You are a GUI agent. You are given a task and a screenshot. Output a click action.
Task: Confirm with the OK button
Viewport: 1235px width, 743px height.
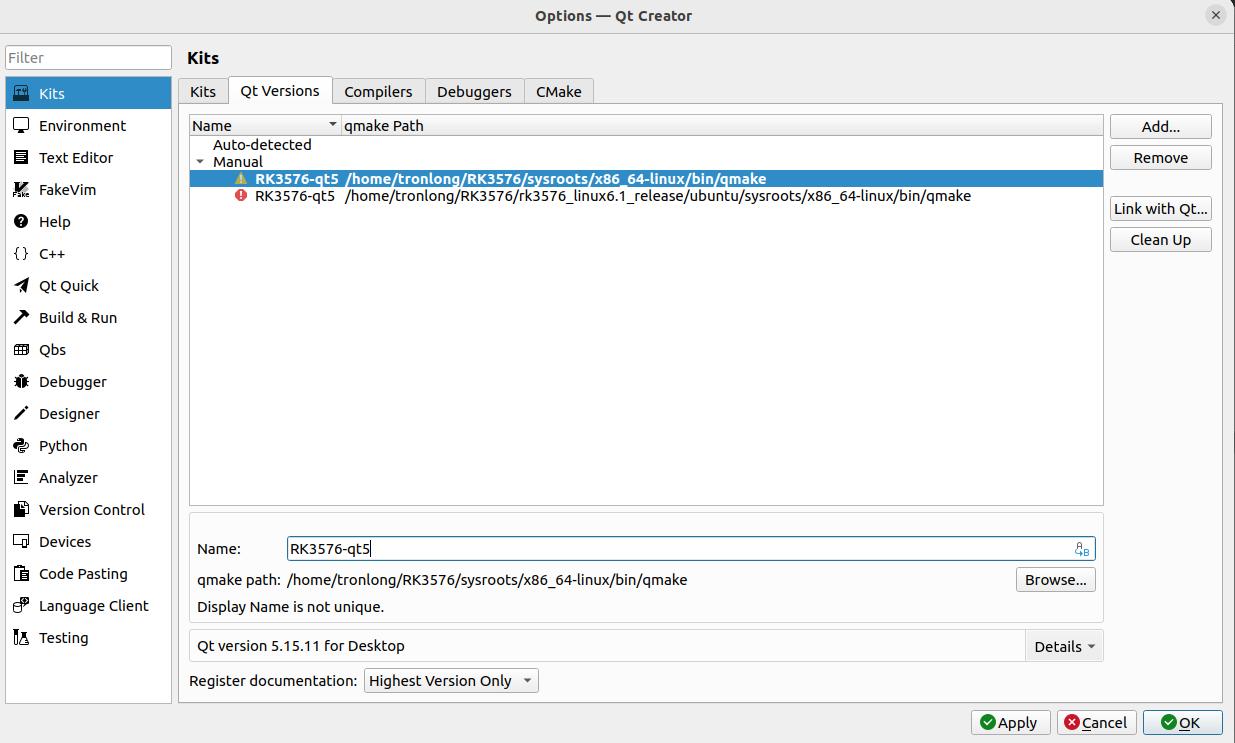pyautogui.click(x=1182, y=722)
